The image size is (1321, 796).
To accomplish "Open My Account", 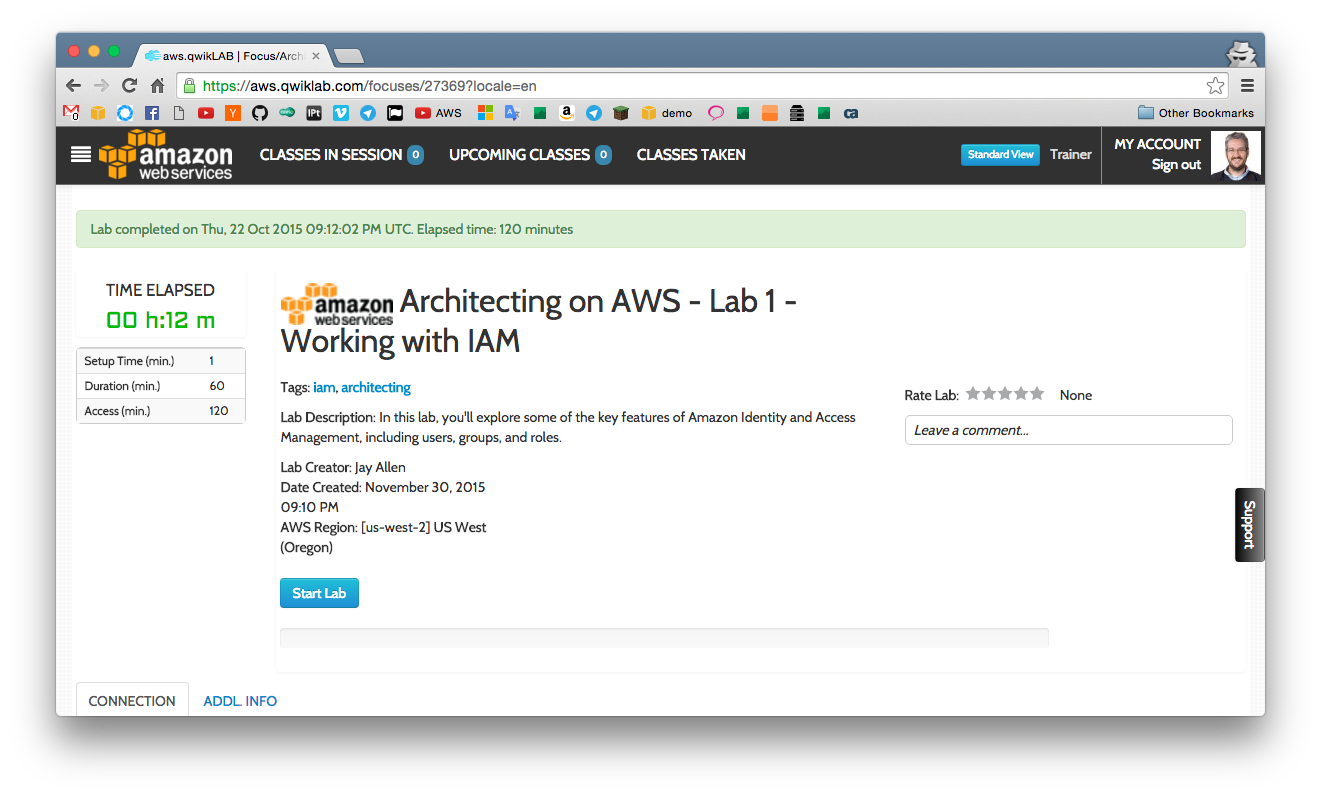I will [1157, 144].
